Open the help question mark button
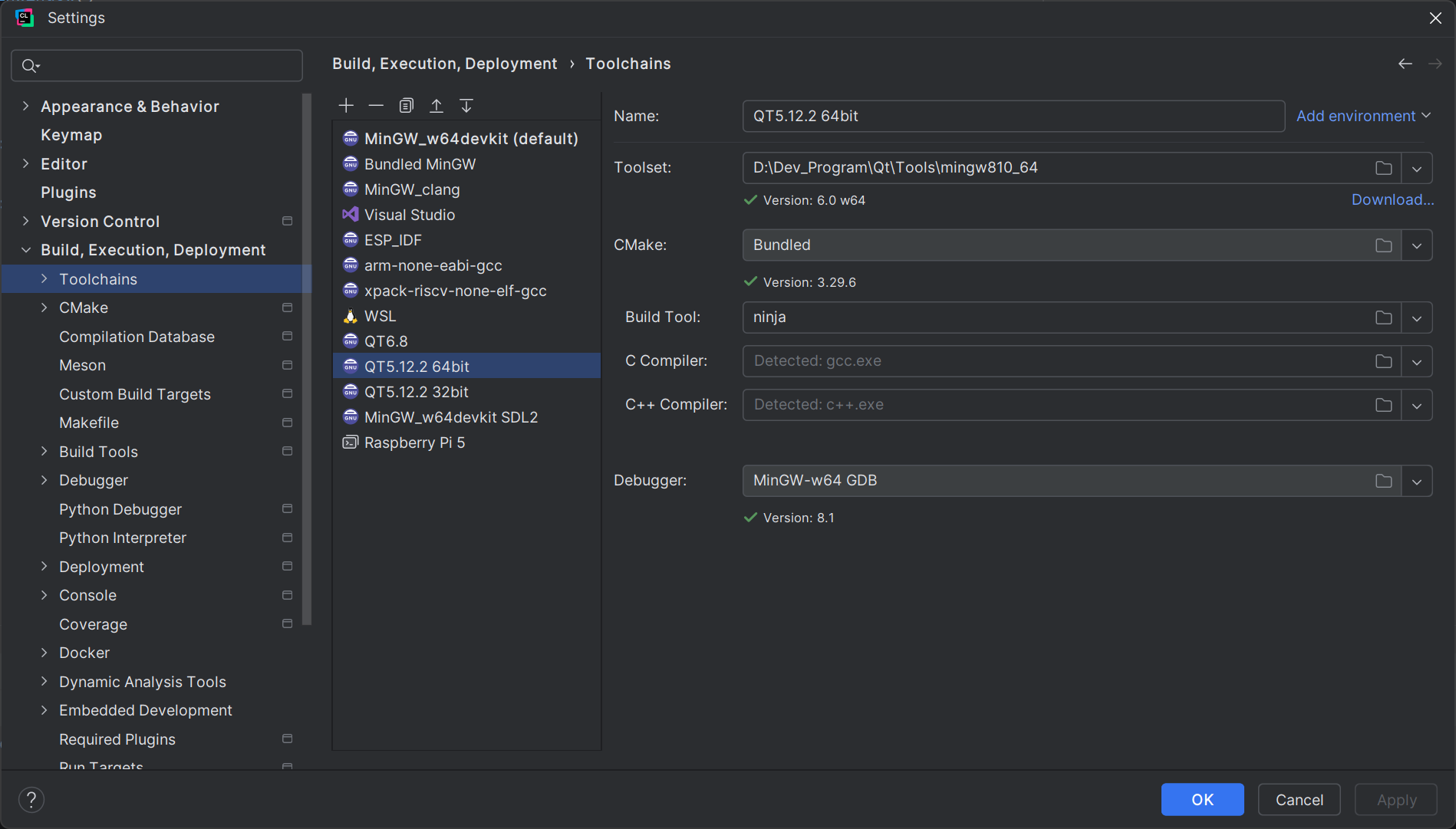Screen dimensions: 1456x829 point(31,800)
